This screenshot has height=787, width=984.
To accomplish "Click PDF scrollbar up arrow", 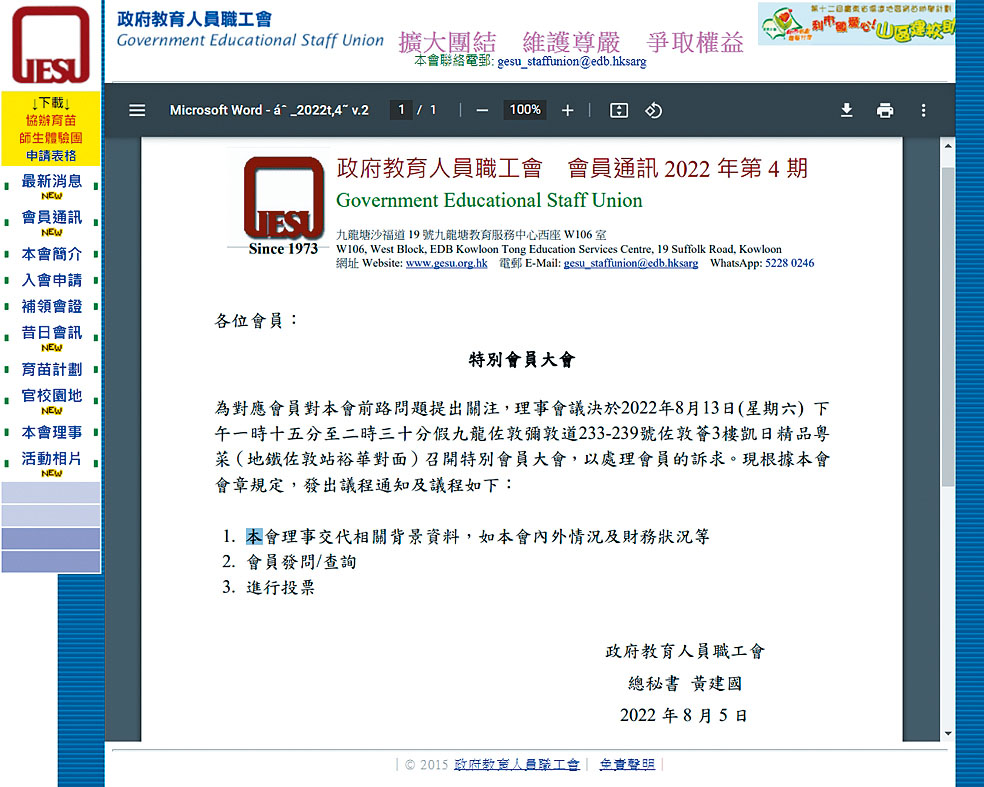I will [x=948, y=146].
